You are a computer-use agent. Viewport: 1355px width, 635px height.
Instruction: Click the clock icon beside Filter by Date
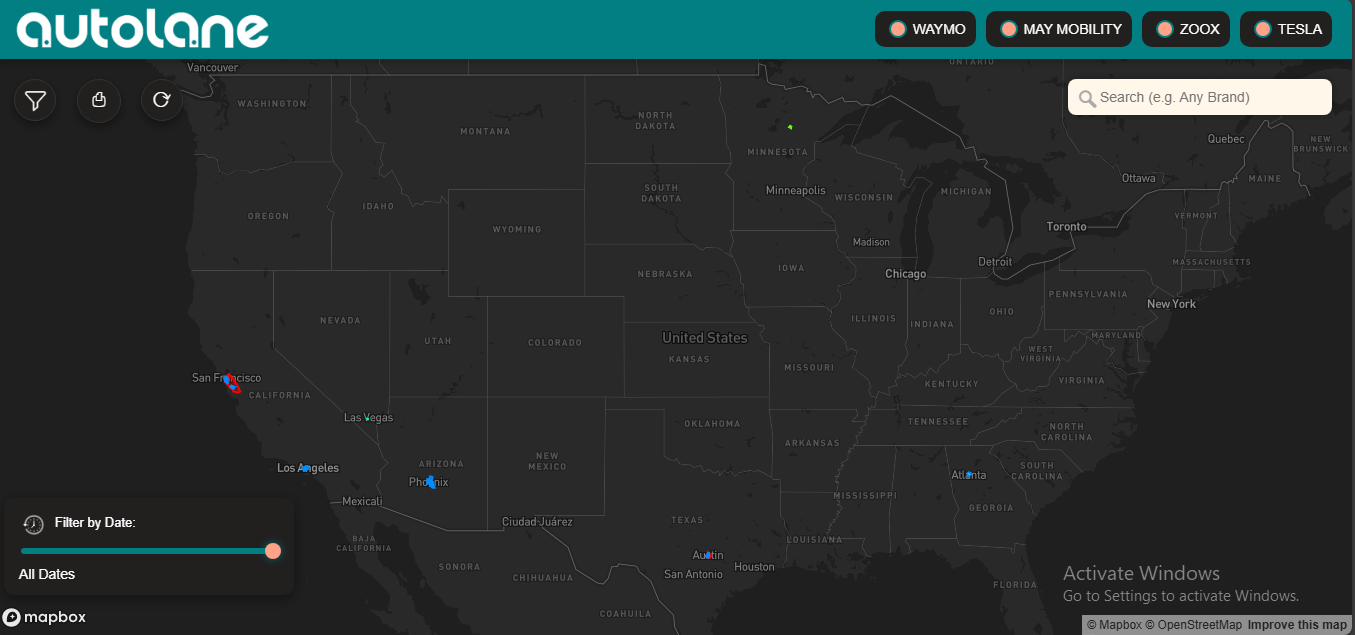[34, 524]
